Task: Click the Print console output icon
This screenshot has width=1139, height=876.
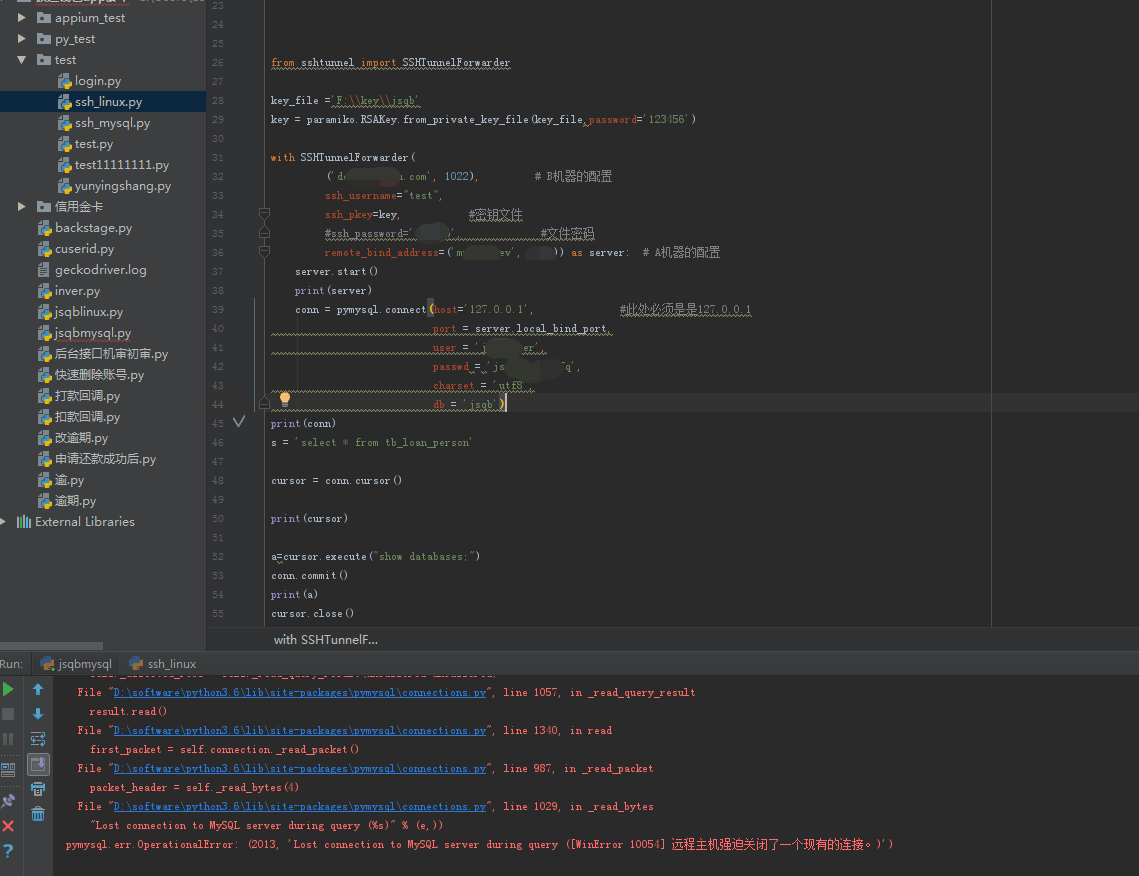Action: [x=38, y=789]
